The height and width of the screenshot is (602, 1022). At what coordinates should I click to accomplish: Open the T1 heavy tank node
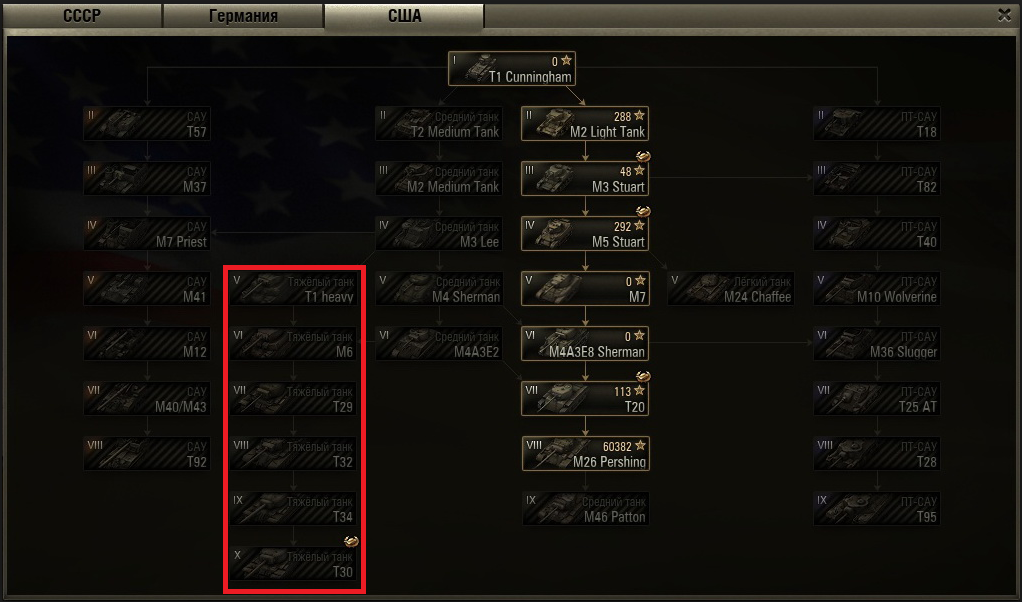pyautogui.click(x=293, y=289)
